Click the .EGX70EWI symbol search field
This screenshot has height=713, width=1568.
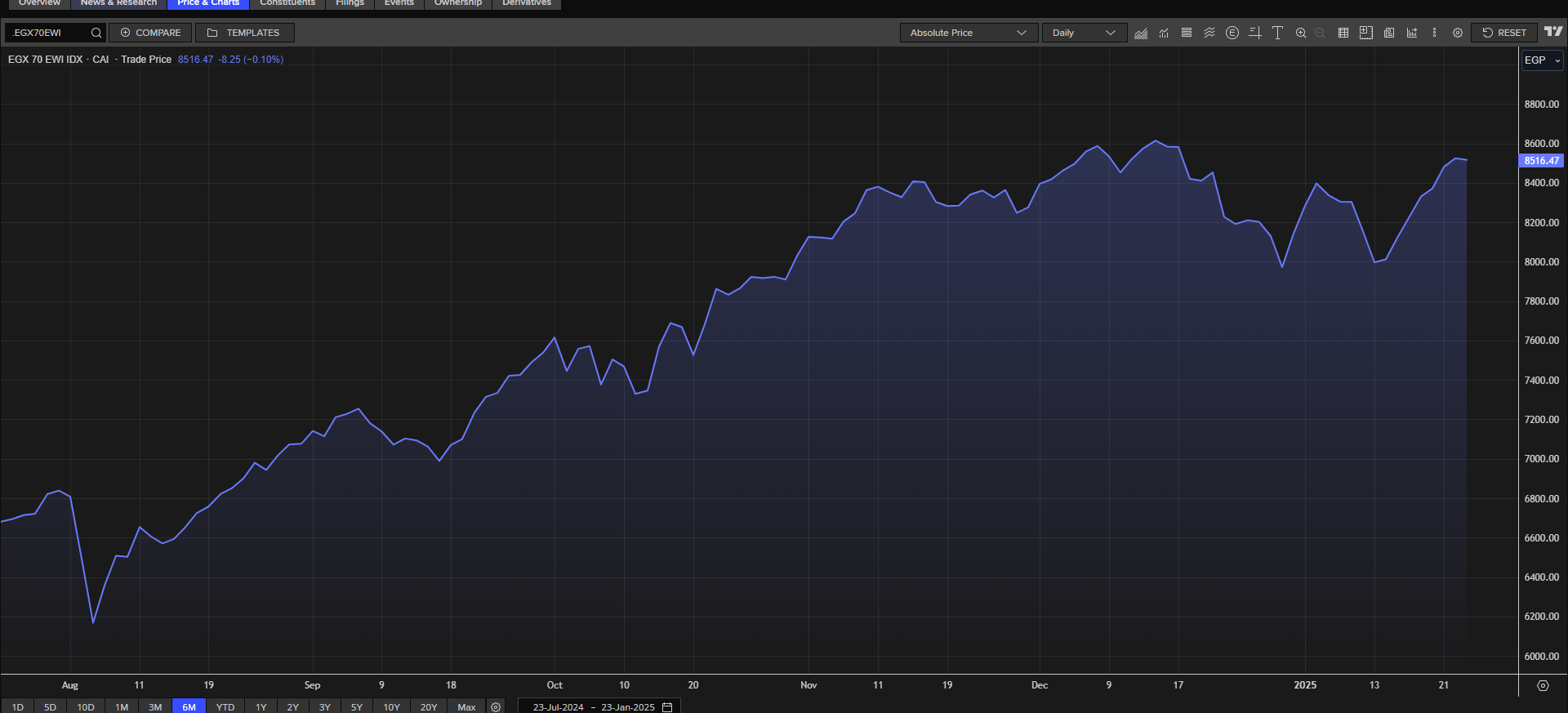[x=49, y=33]
